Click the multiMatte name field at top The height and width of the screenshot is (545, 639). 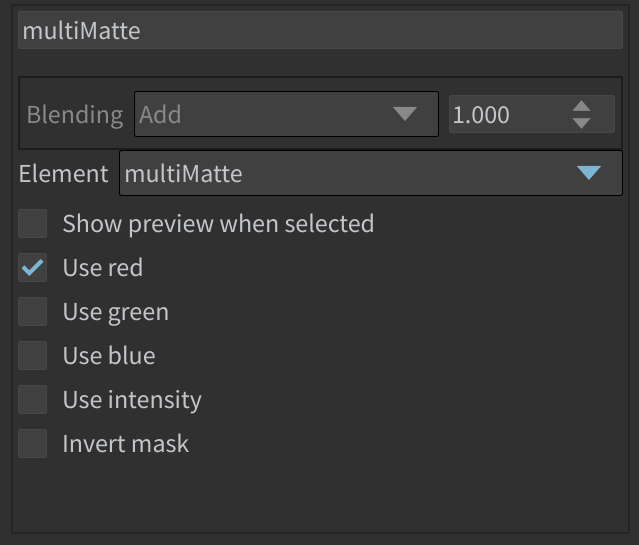click(320, 31)
